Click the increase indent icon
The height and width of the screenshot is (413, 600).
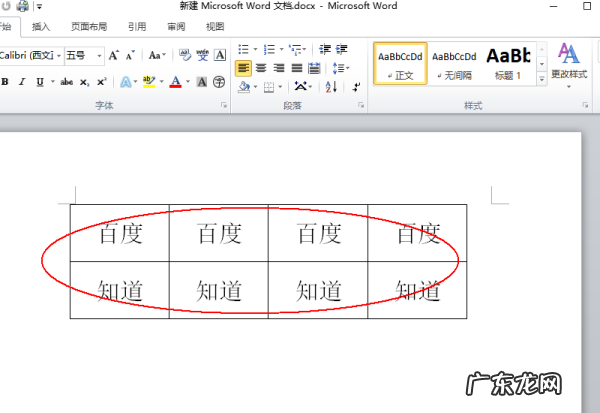pyautogui.click(x=342, y=49)
